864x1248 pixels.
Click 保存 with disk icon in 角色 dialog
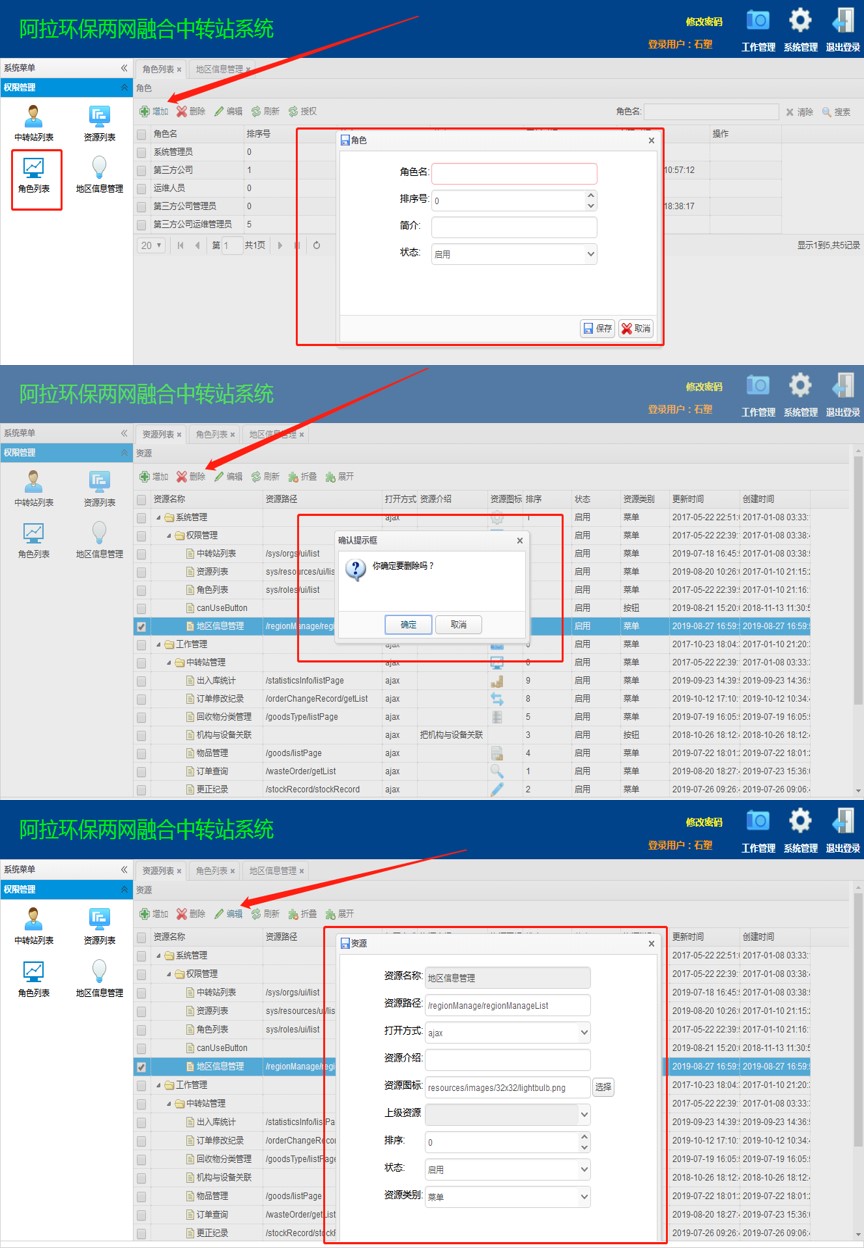(x=597, y=328)
